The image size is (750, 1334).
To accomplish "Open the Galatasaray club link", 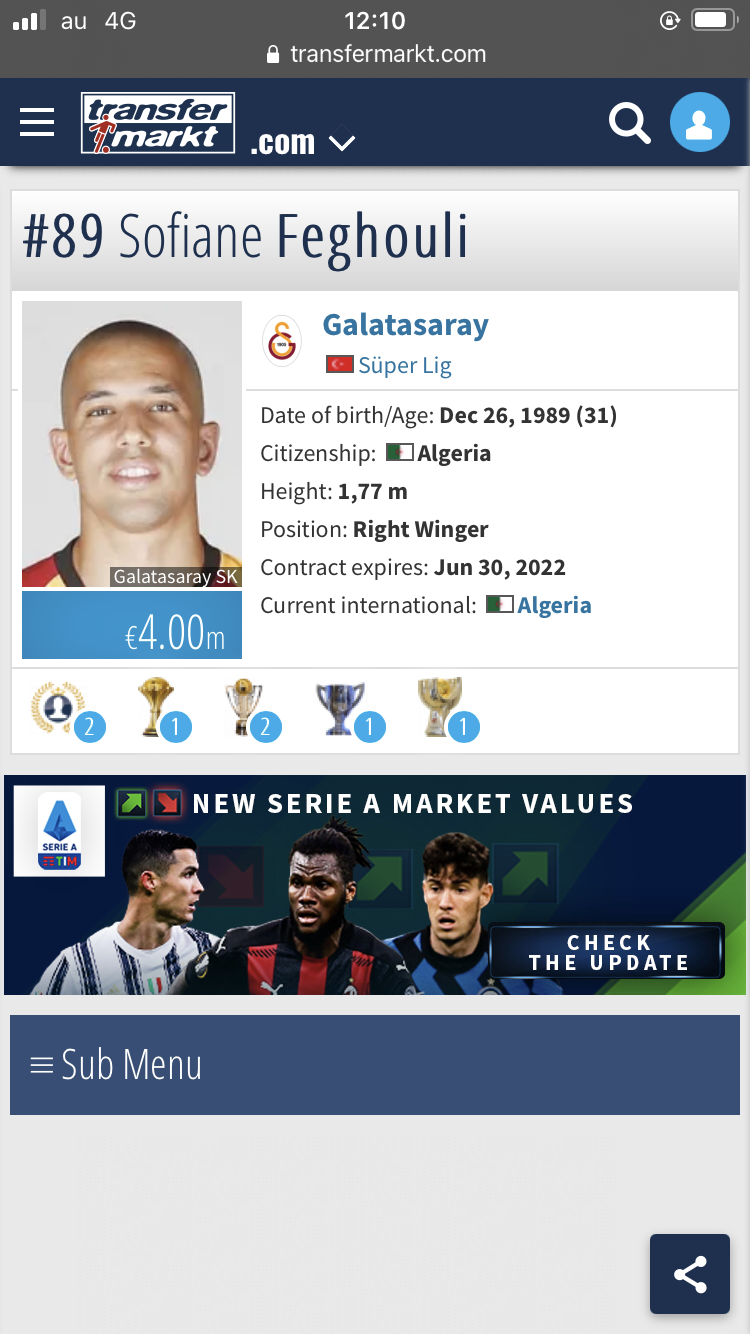I will [x=405, y=325].
